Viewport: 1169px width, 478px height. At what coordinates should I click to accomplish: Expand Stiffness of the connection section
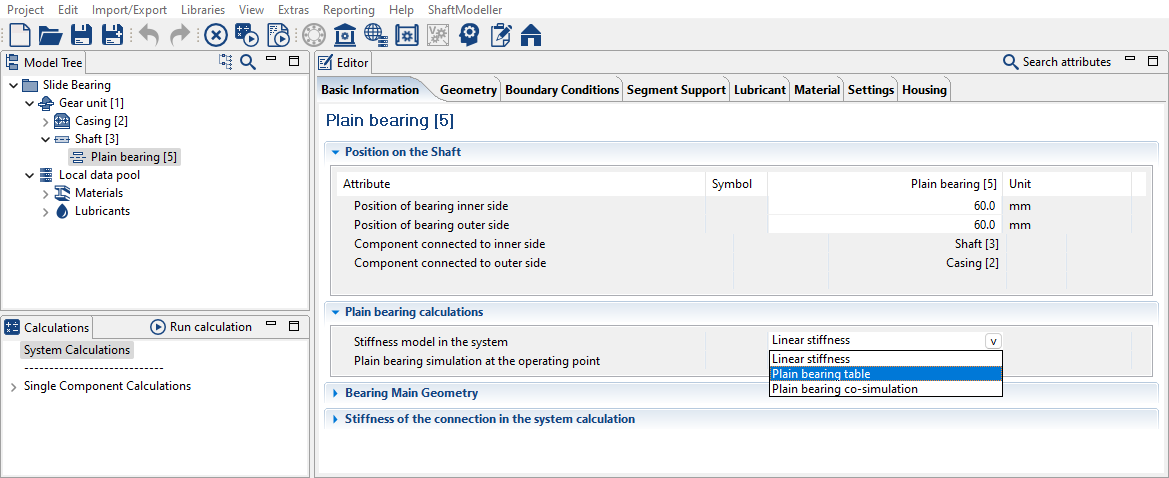coord(335,419)
